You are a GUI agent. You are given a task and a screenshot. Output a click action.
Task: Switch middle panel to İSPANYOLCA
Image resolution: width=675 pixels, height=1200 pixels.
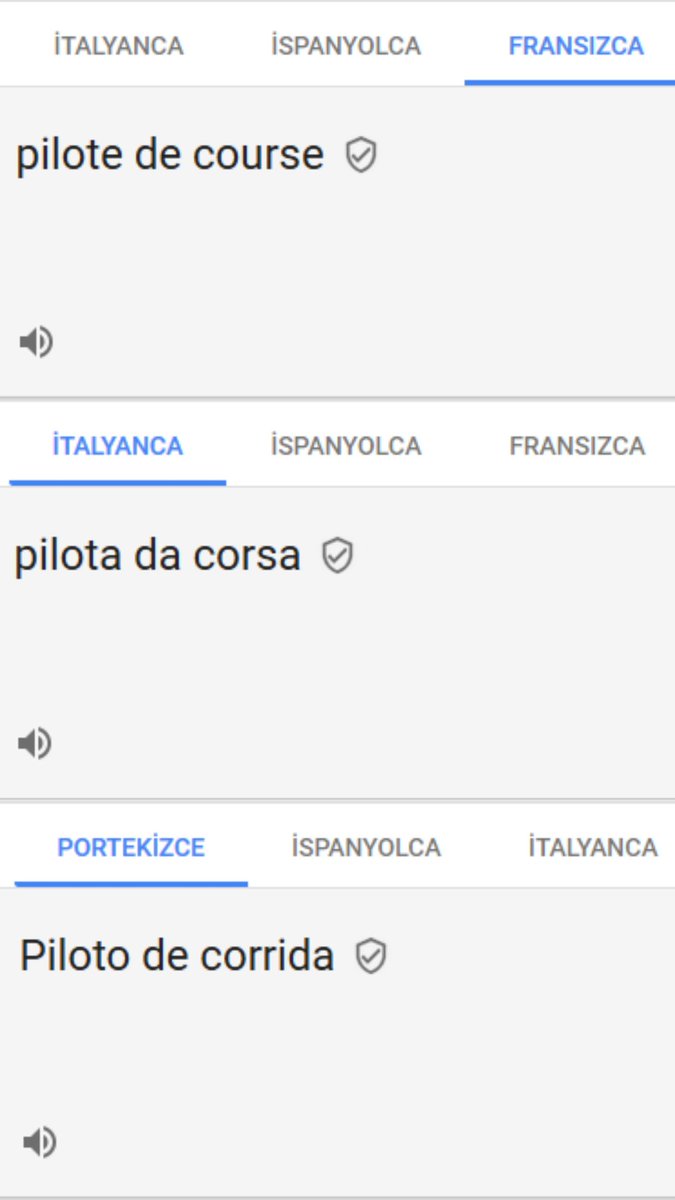tap(346, 446)
